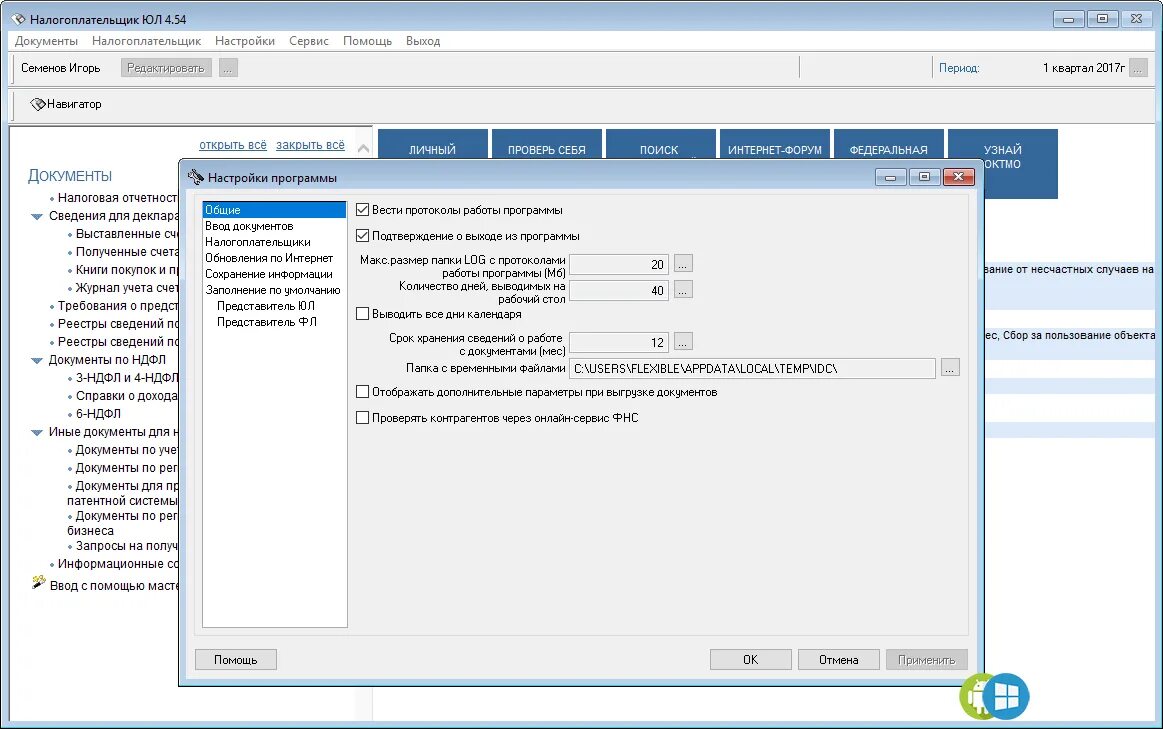Open Ввод с помощью мастера item
This screenshot has width=1163, height=729.
pos(114,585)
